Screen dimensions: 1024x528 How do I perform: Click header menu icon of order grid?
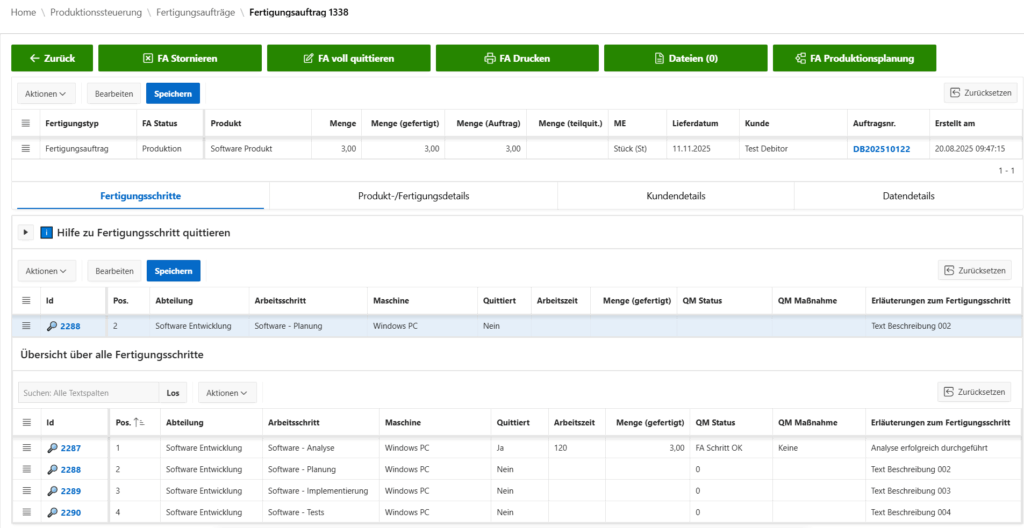26,123
